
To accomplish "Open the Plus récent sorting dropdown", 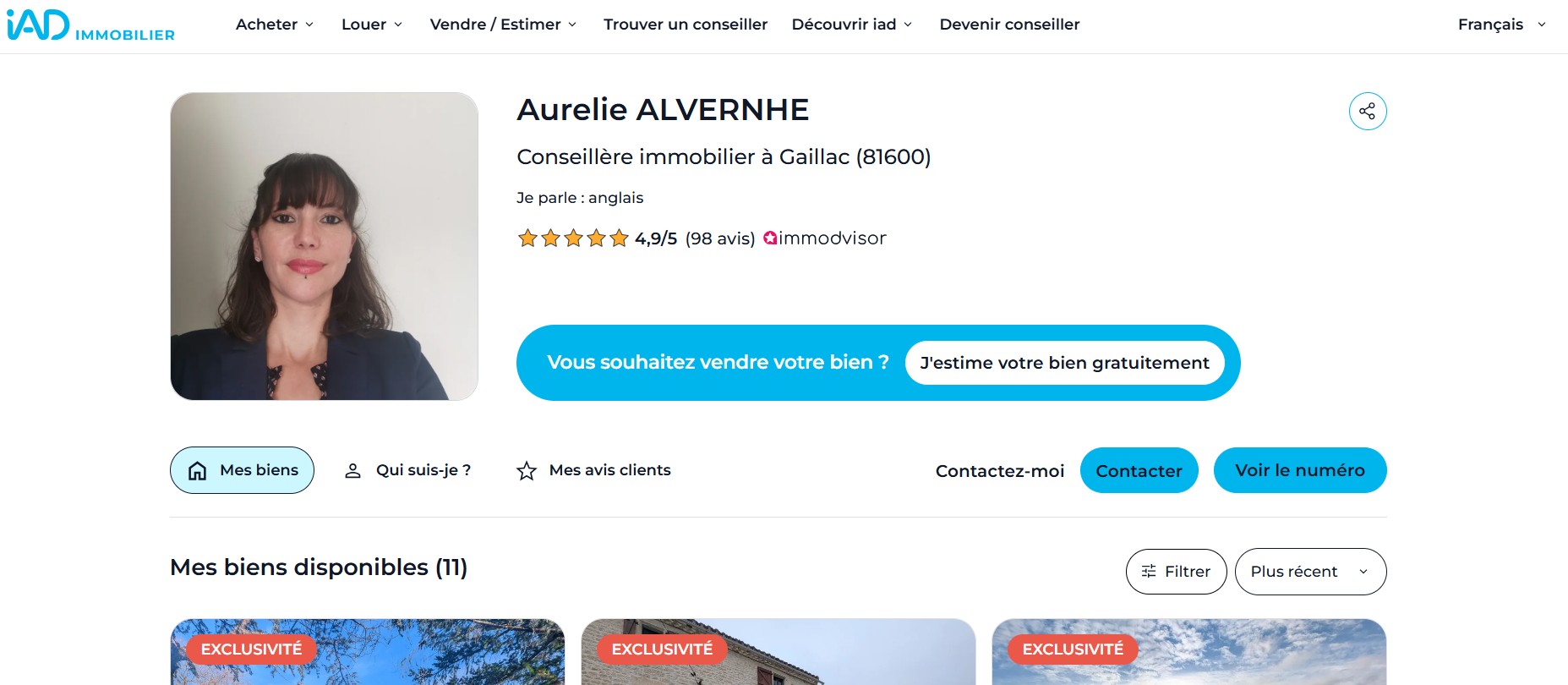I will tap(1309, 571).
